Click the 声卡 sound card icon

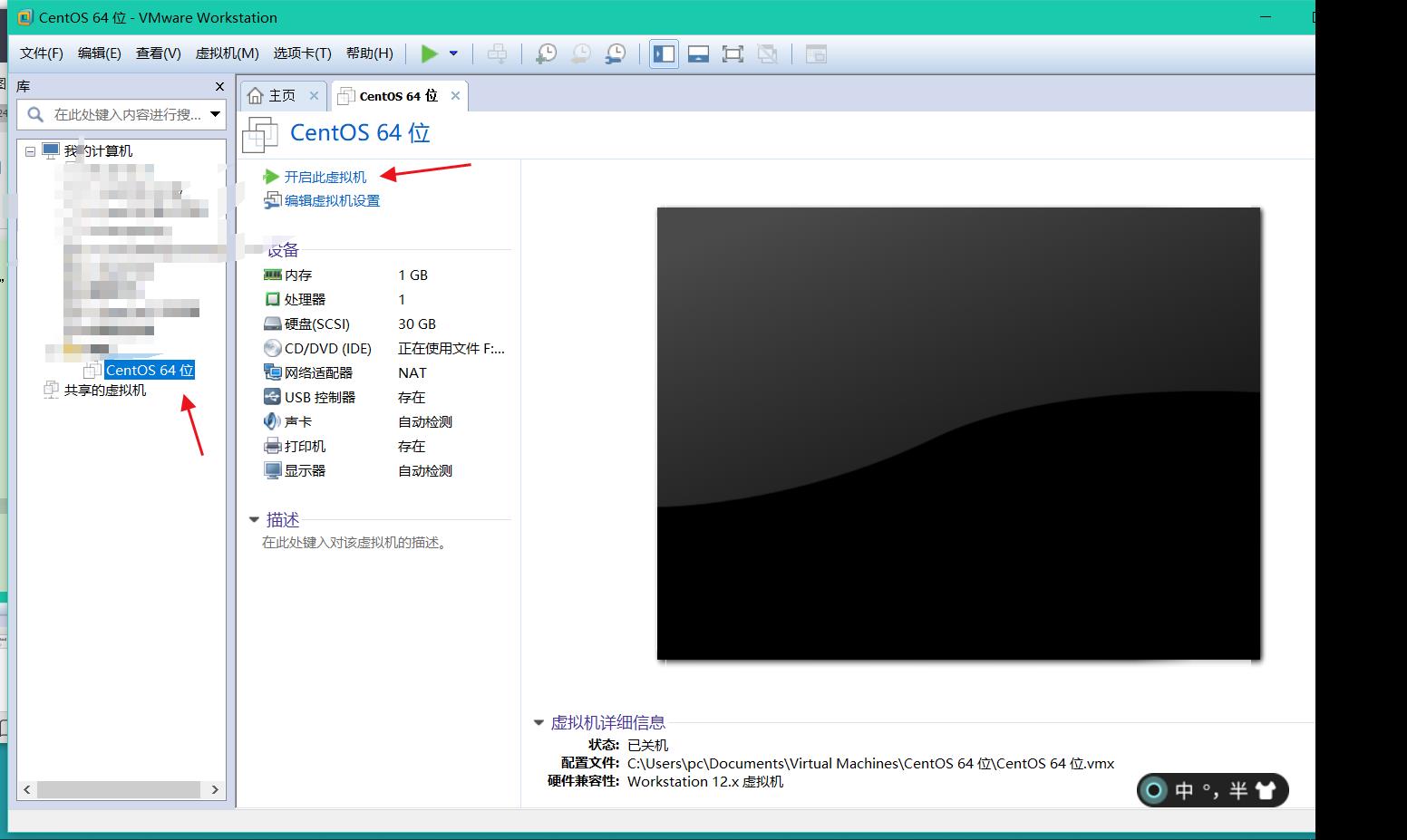point(272,421)
